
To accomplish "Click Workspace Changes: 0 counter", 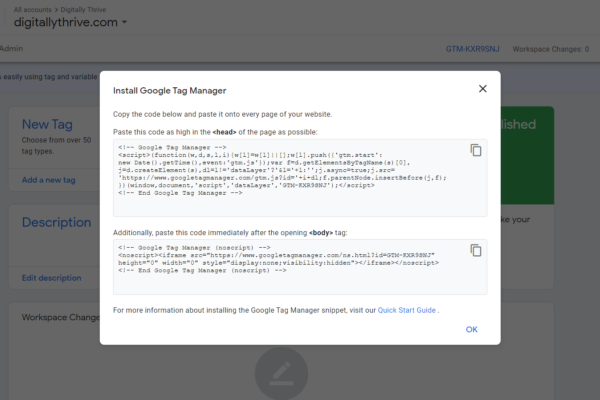I will 551,49.
